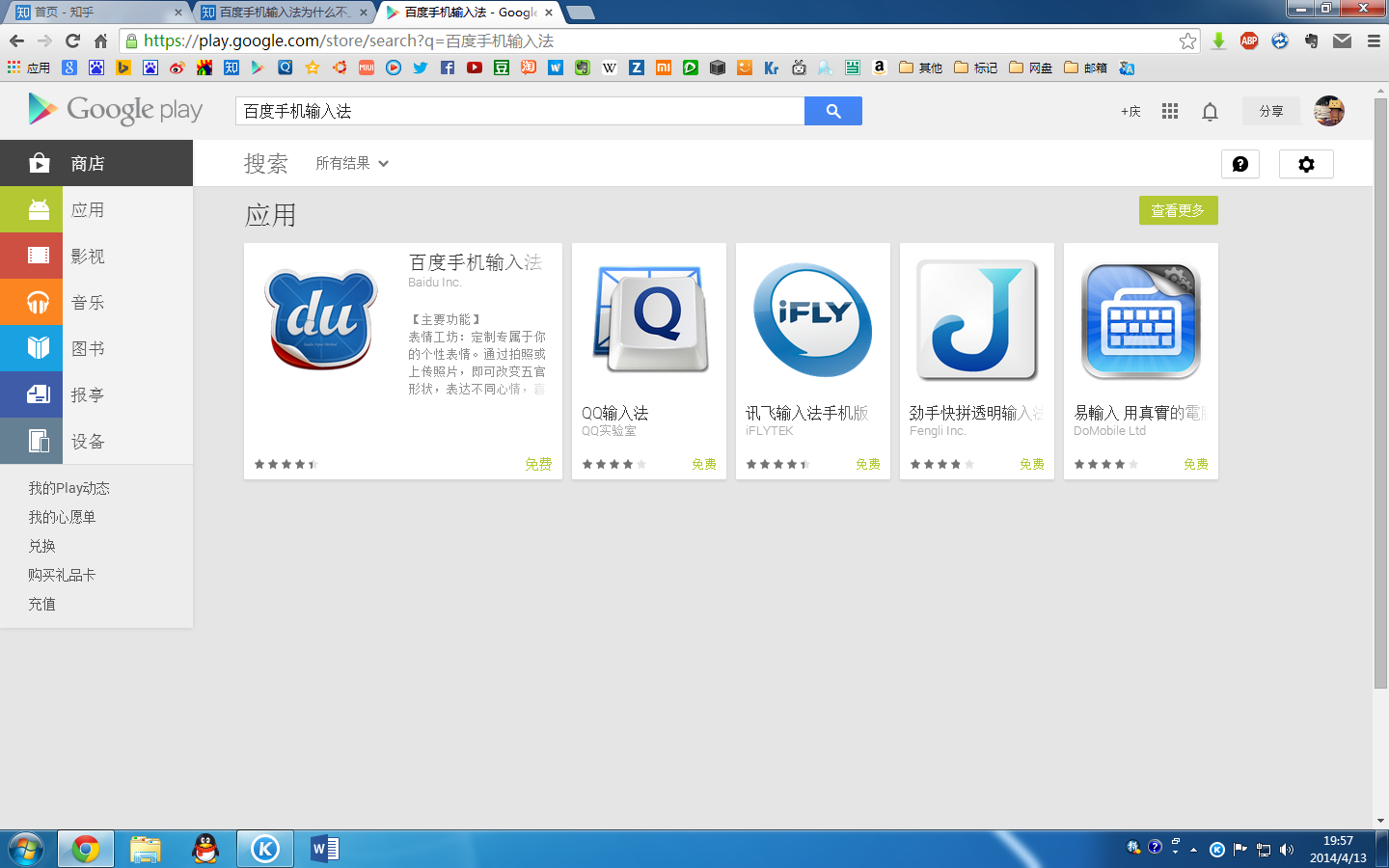
Task: Click the browser back arrow
Action: (x=16, y=41)
